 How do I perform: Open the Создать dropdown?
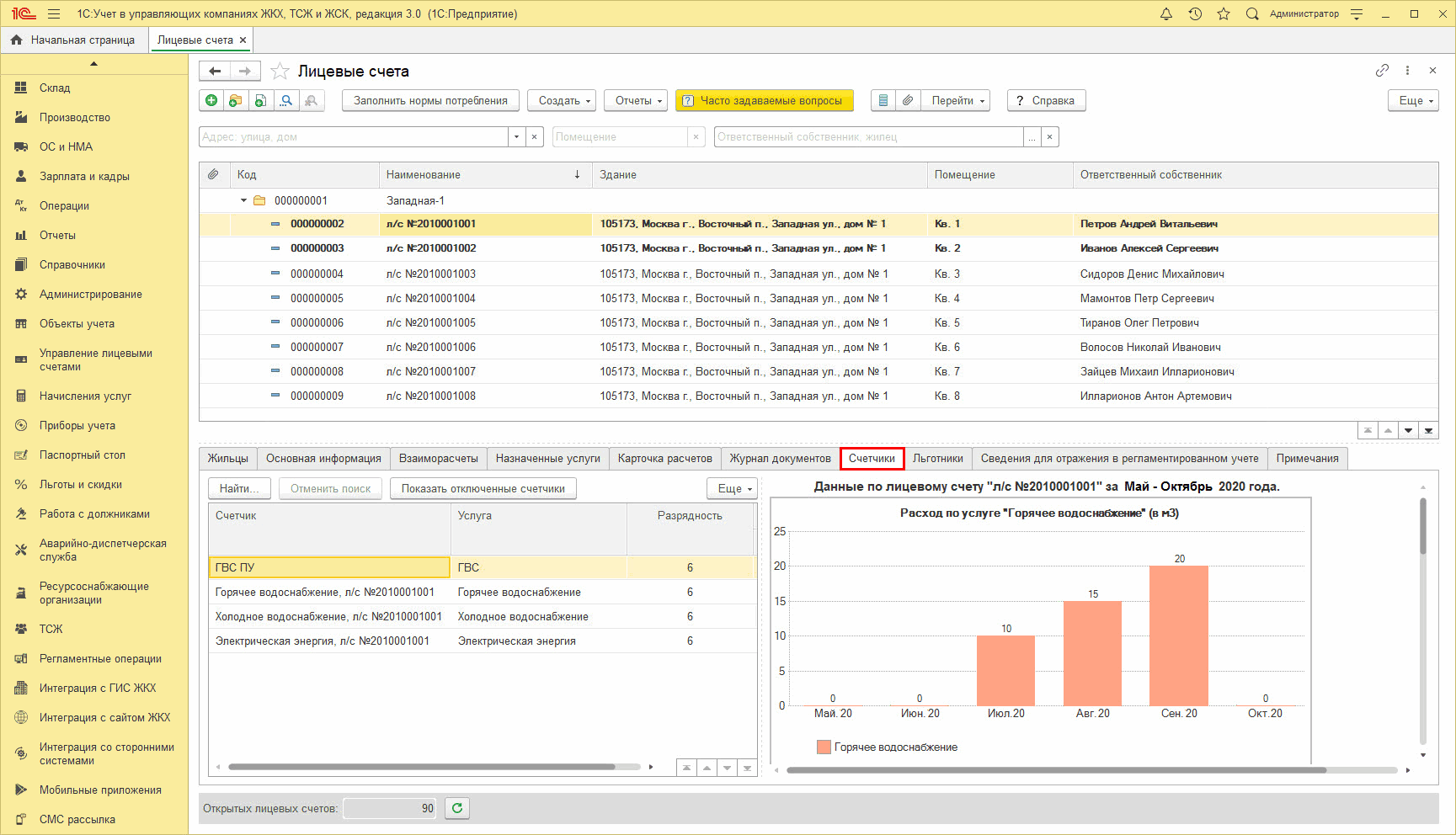pyautogui.click(x=562, y=100)
